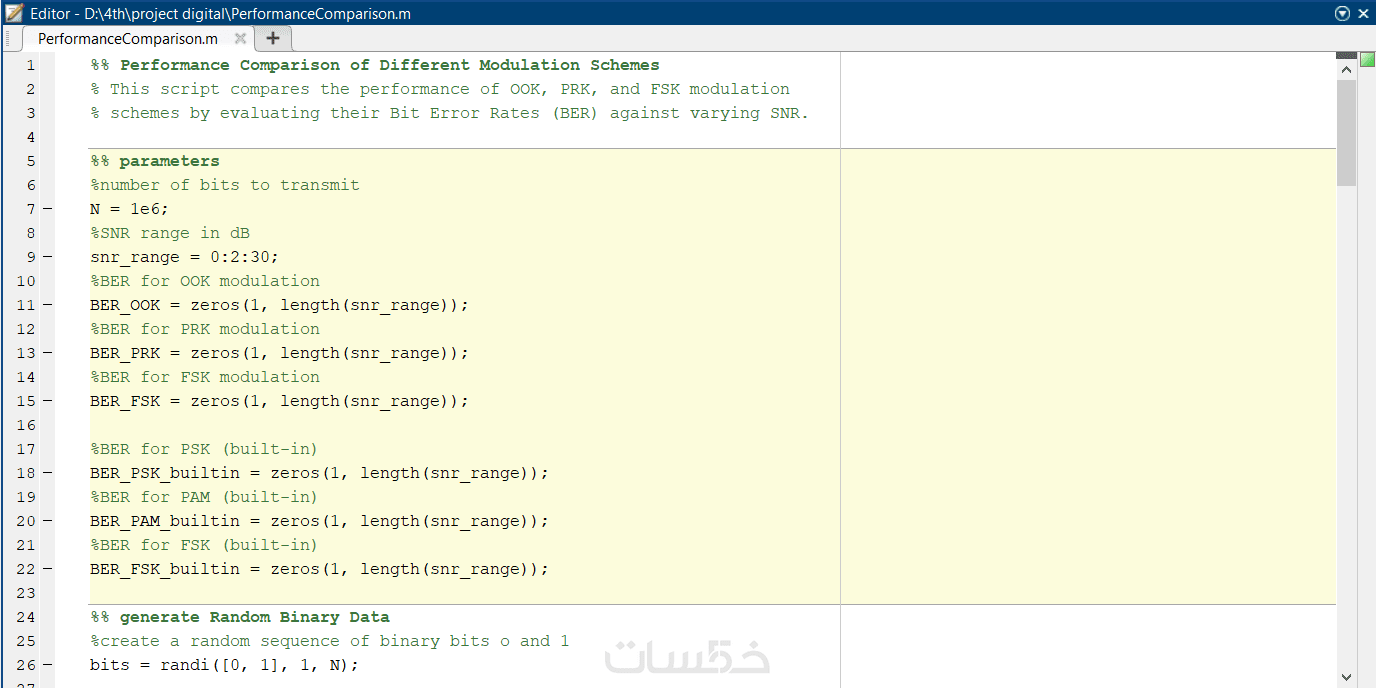The height and width of the screenshot is (688, 1376).
Task: Click the Editor pencil icon in title bar
Action: 14,13
